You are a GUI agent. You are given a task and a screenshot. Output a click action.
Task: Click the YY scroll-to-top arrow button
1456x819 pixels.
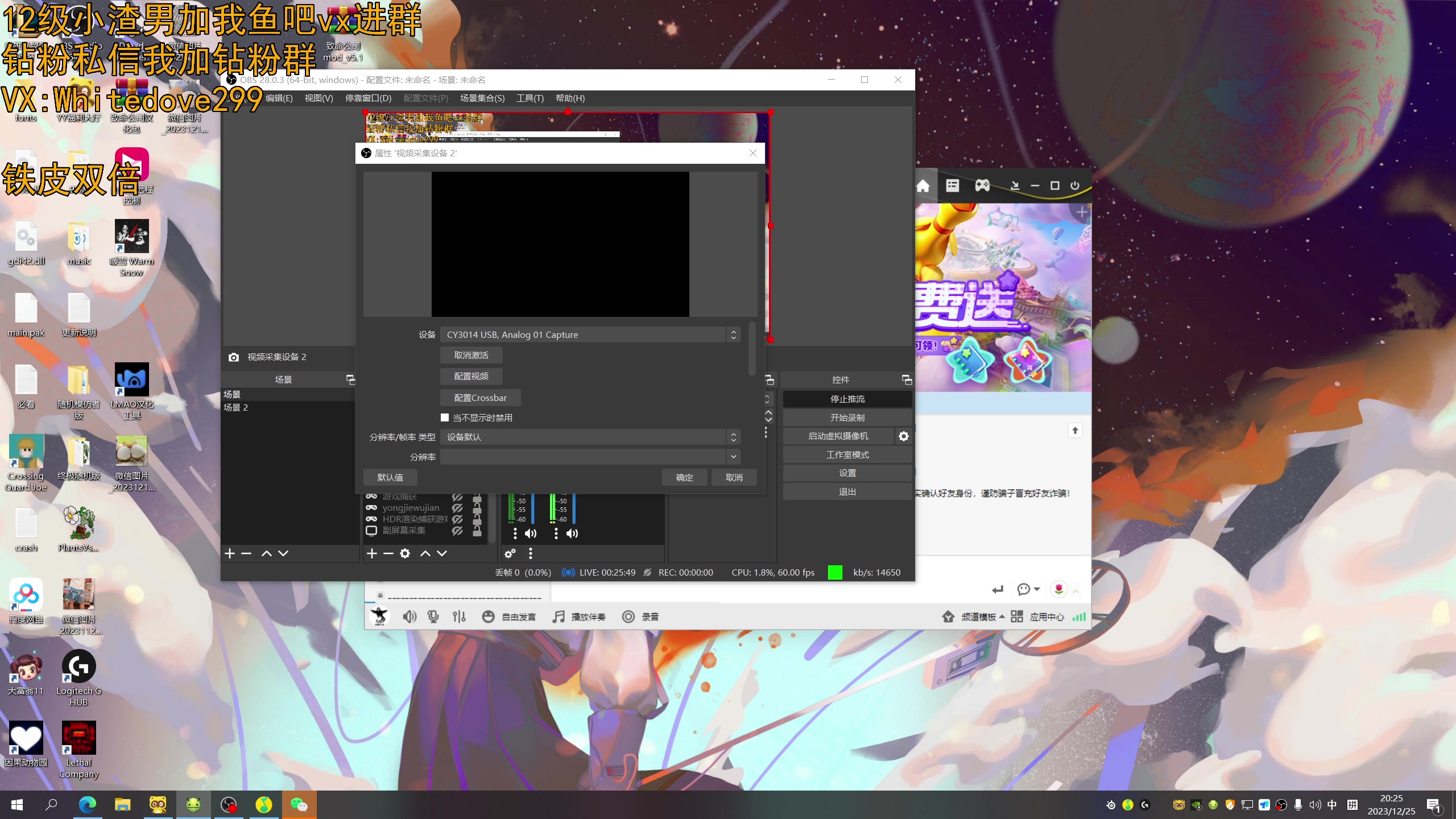tap(1075, 431)
